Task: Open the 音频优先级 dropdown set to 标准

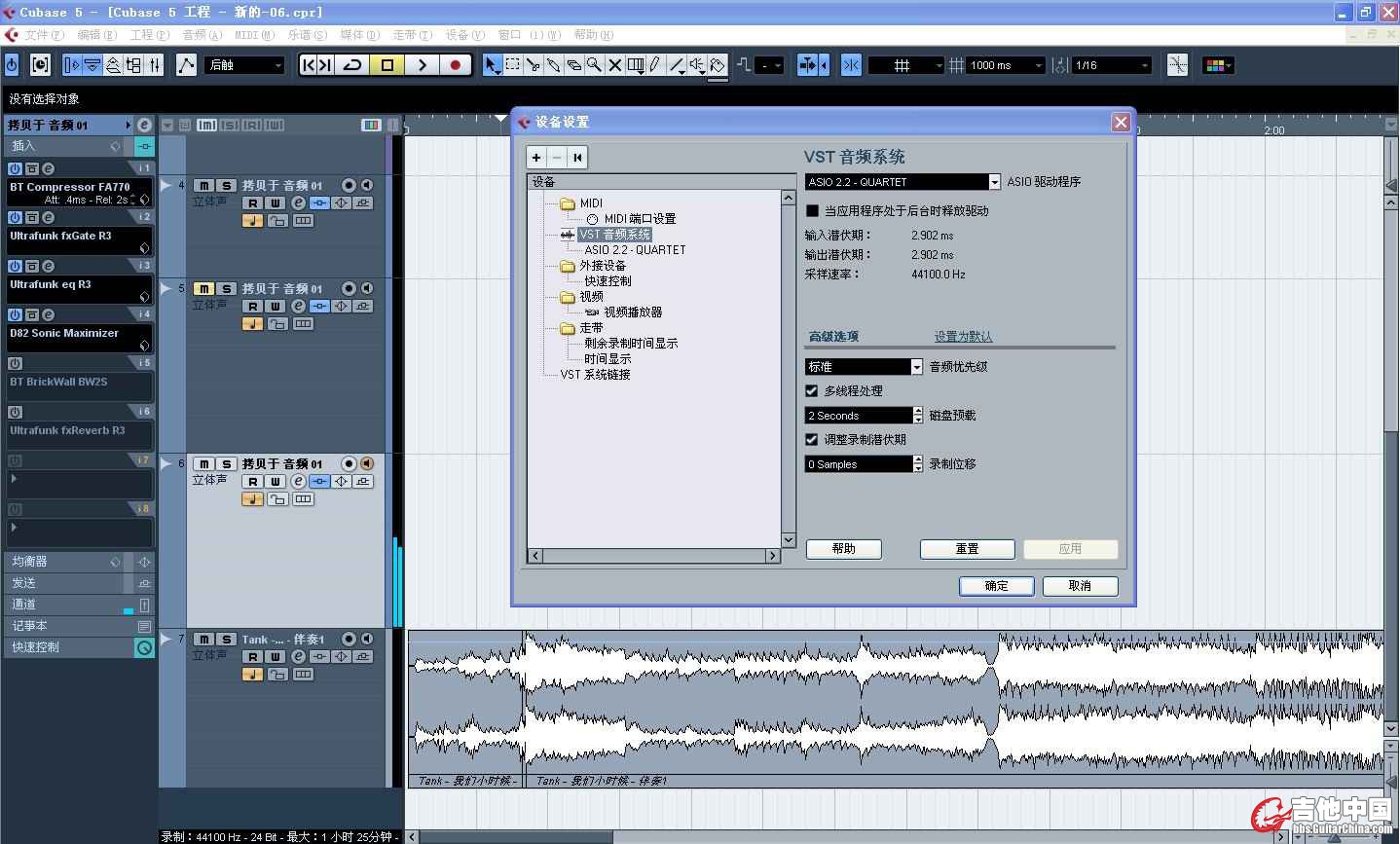Action: (x=916, y=367)
